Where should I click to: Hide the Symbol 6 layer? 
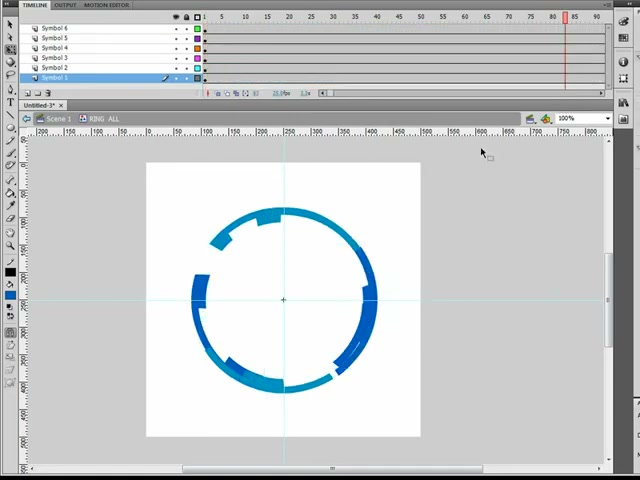tap(176, 29)
